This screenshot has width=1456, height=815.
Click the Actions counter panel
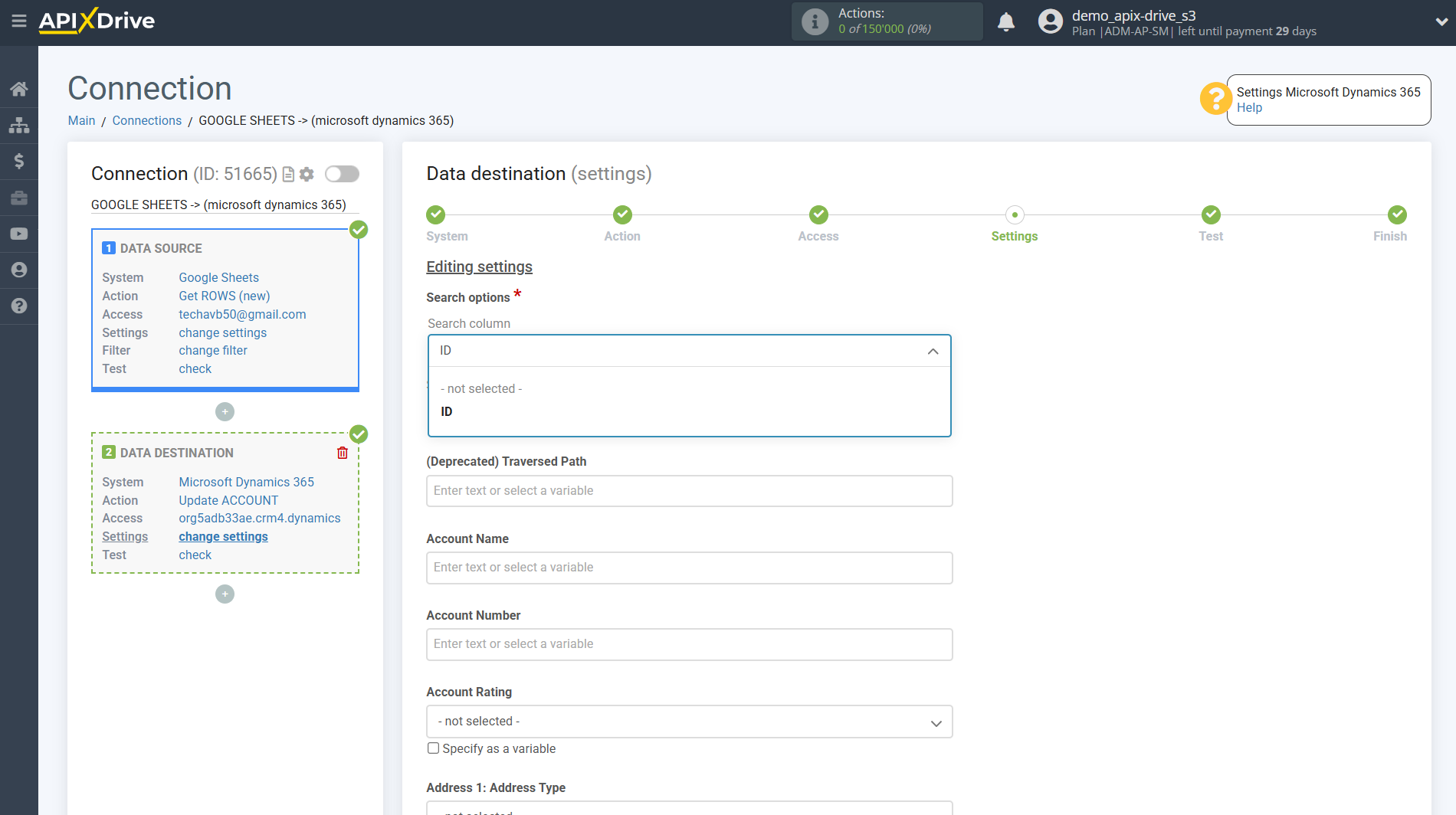tap(887, 21)
